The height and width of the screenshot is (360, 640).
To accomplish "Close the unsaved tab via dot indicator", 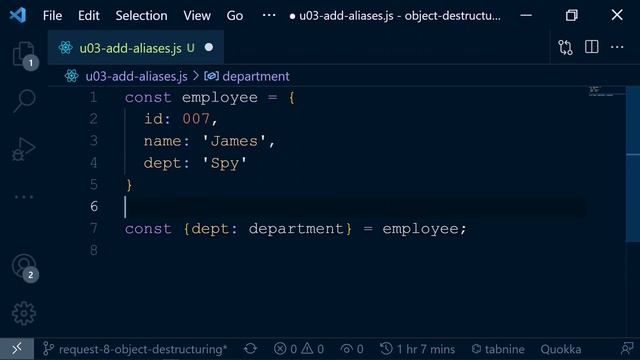I will pyautogui.click(x=209, y=47).
